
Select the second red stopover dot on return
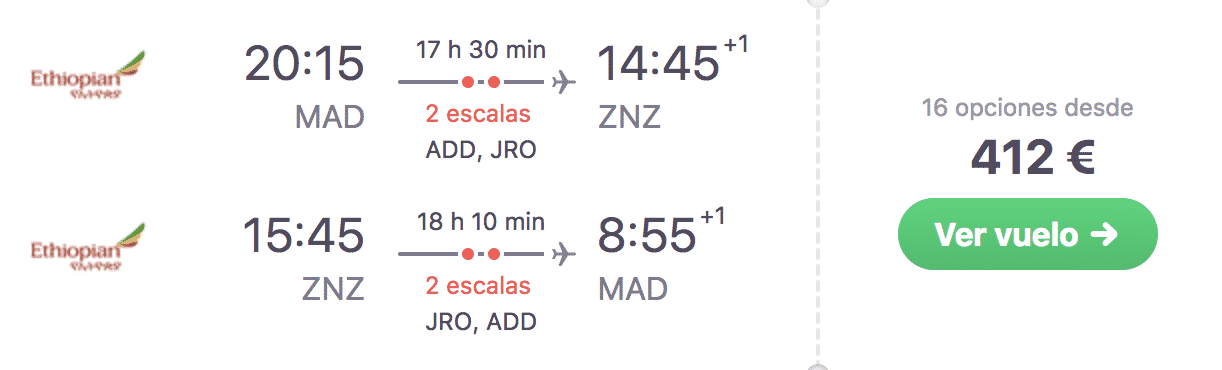point(493,254)
